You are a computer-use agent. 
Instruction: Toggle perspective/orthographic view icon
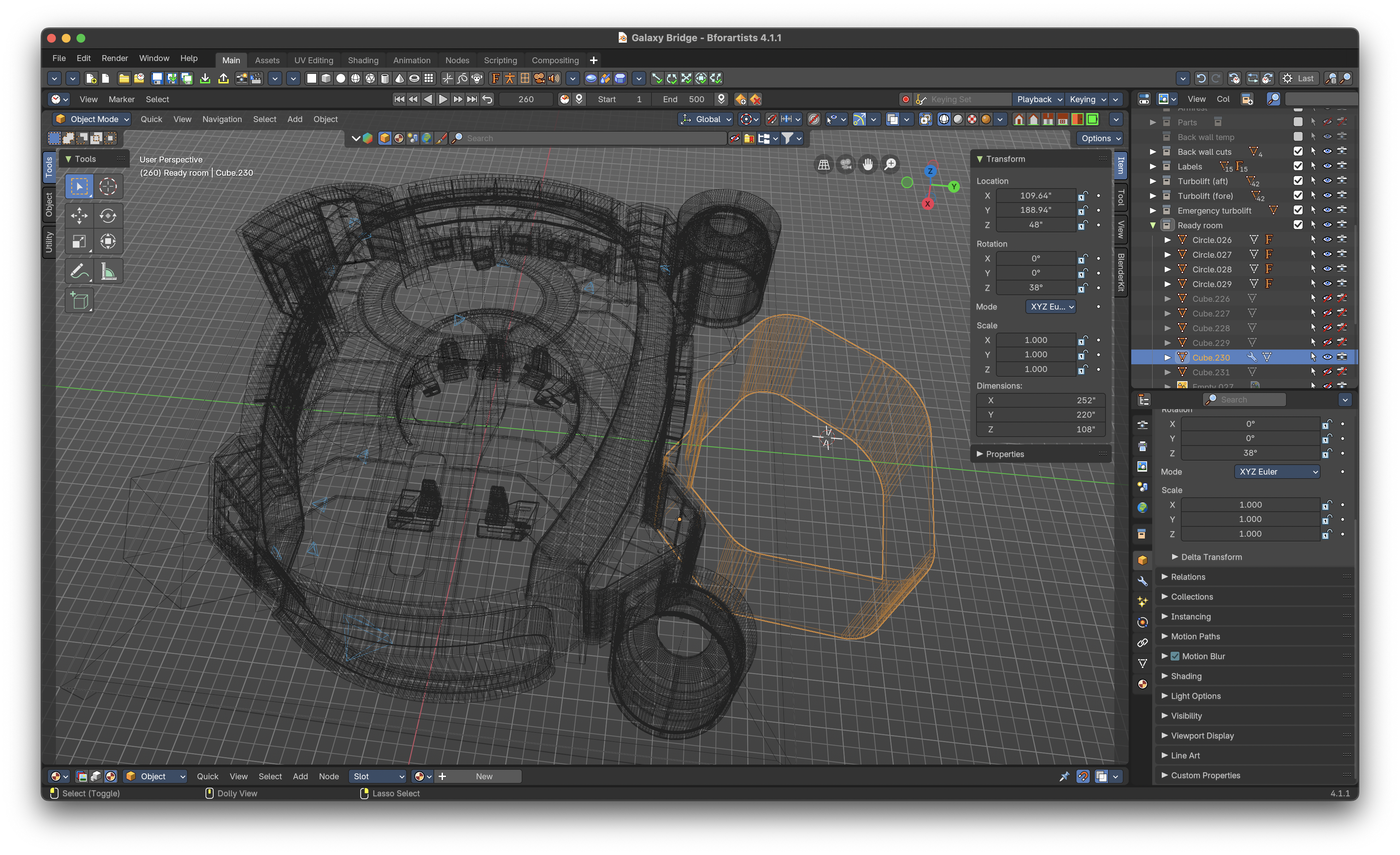tap(824, 164)
